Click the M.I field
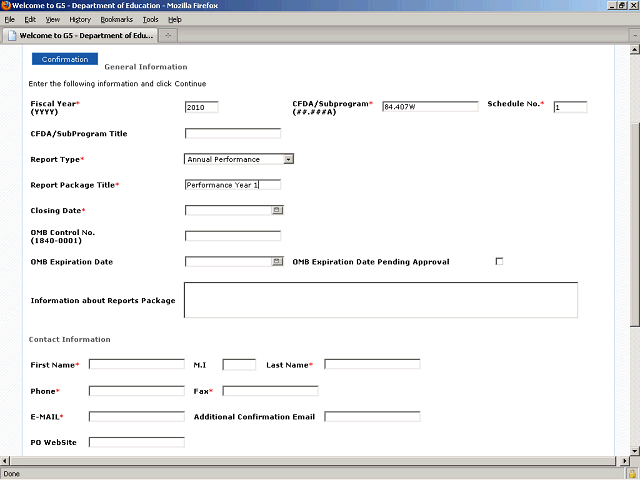Viewport: 640px width, 480px height. coord(239,364)
